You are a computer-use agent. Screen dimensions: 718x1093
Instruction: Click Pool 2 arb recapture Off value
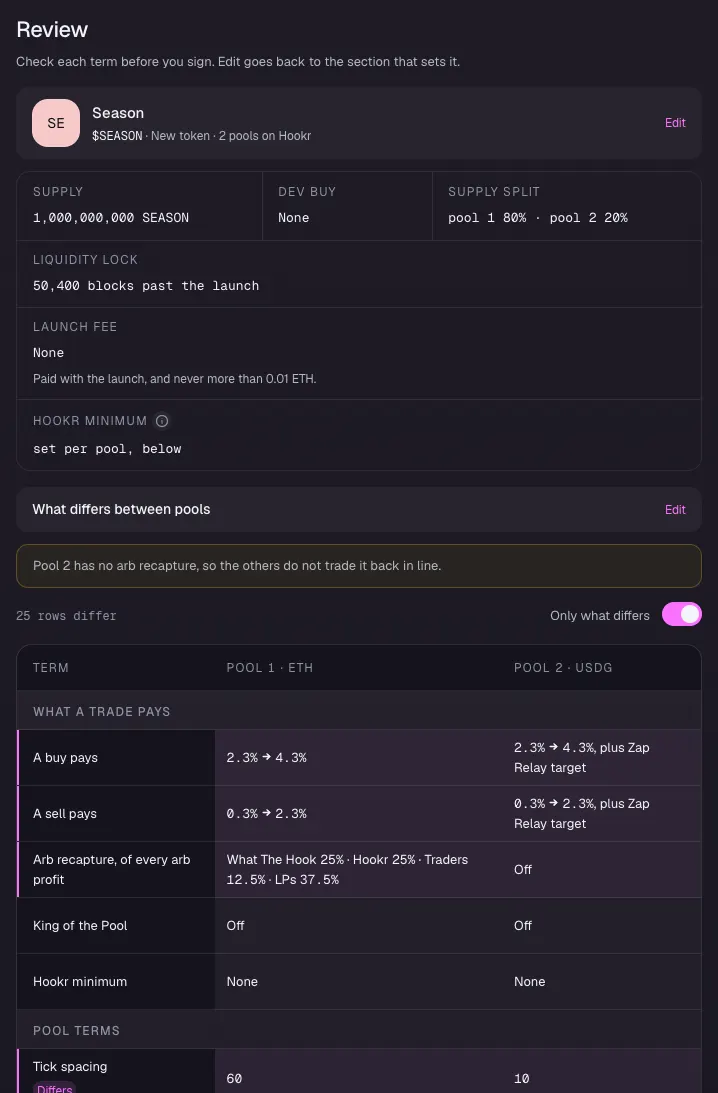click(523, 869)
